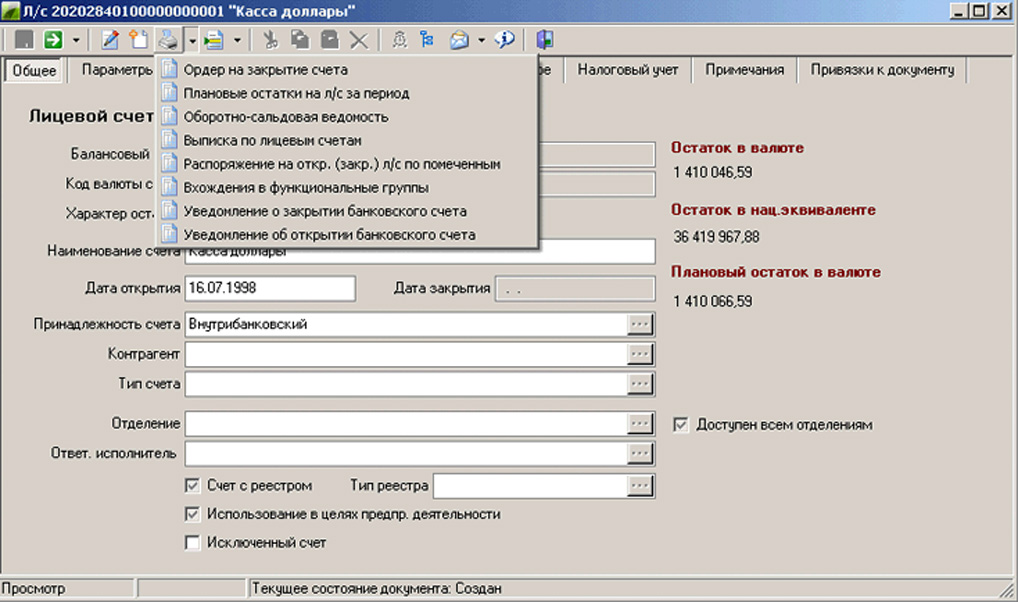This screenshot has height=602, width=1018.
Task: Click into the 'Дата открытия' date field
Action: coord(270,289)
